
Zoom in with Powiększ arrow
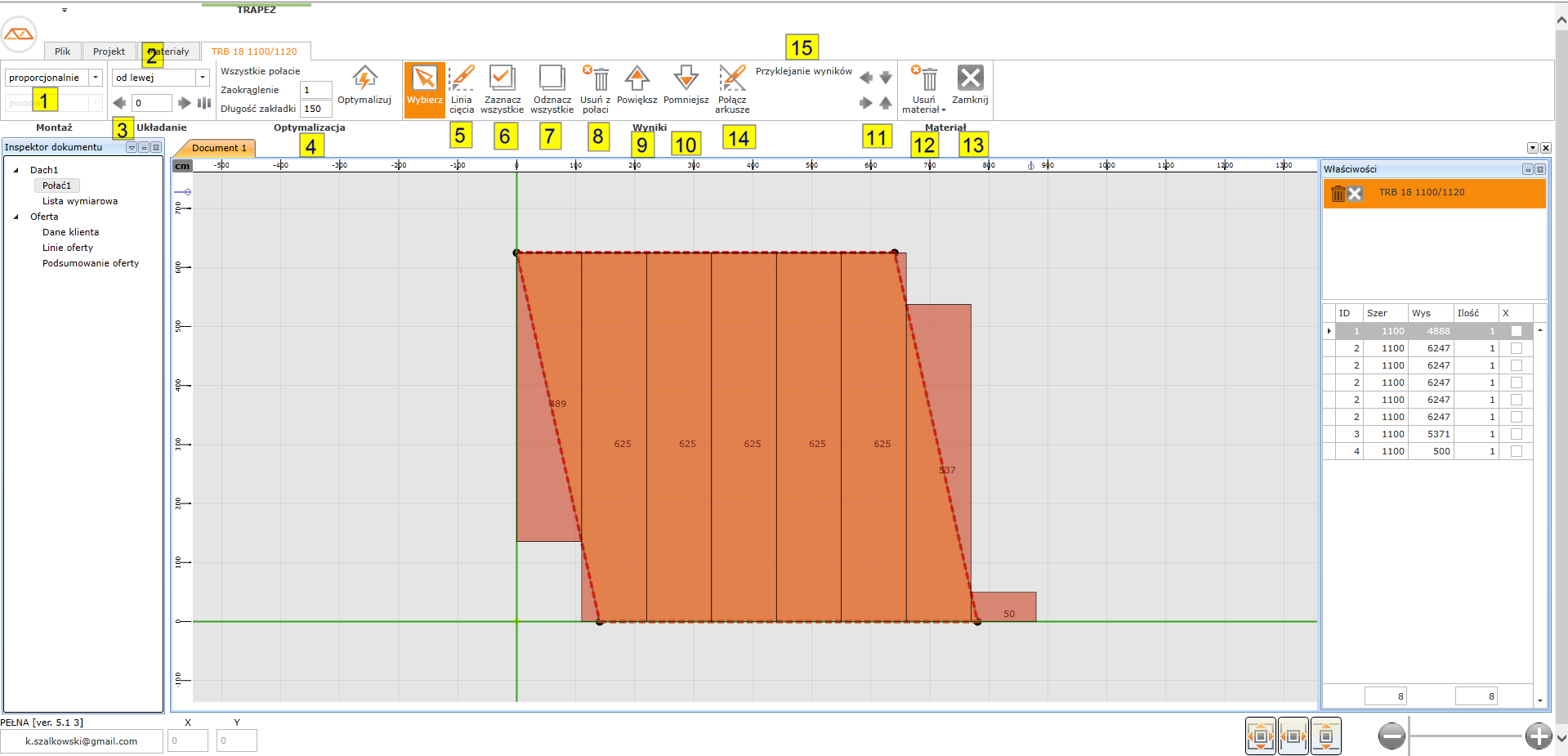[x=637, y=79]
